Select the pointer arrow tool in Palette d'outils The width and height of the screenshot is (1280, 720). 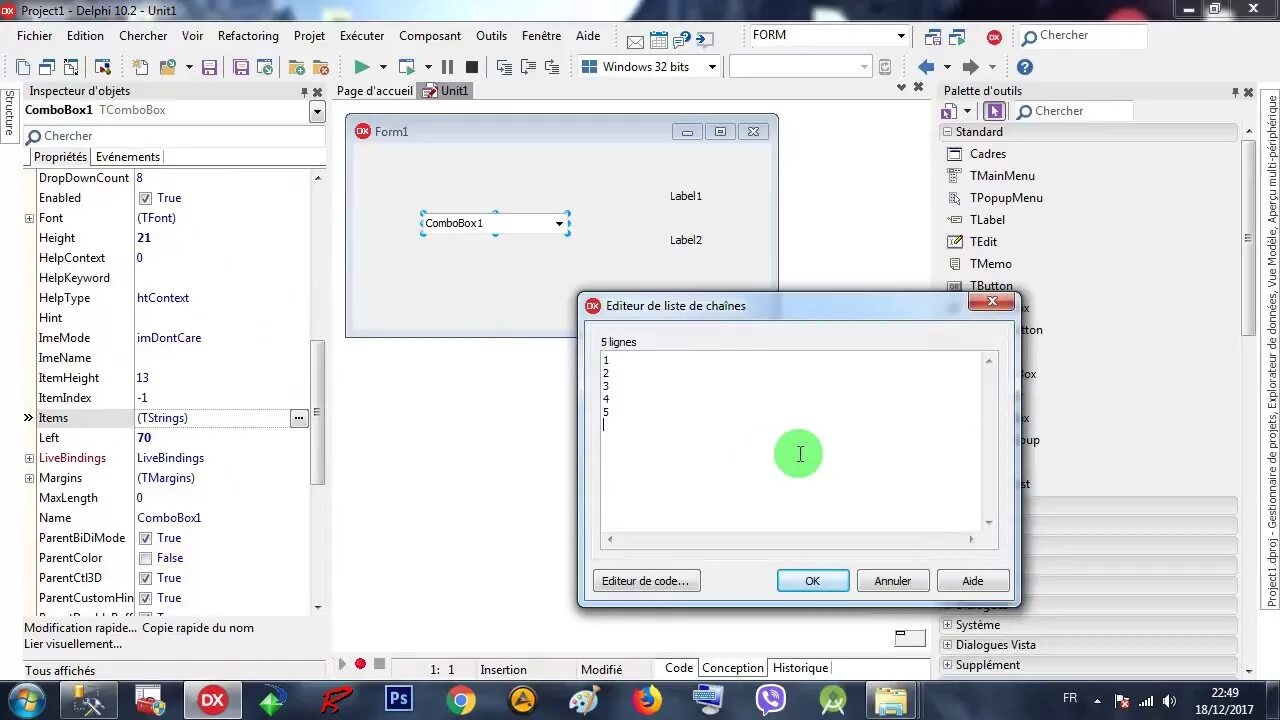(994, 111)
